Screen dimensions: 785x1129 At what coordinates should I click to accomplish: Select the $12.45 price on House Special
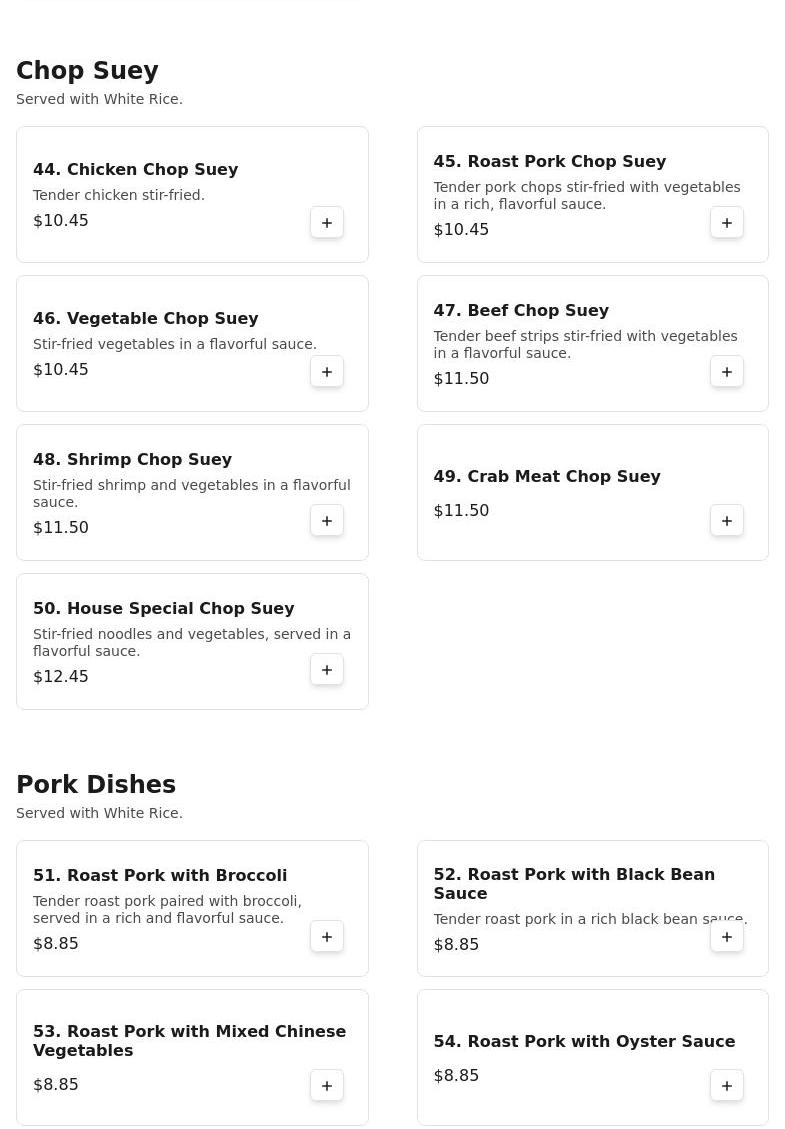(60, 676)
